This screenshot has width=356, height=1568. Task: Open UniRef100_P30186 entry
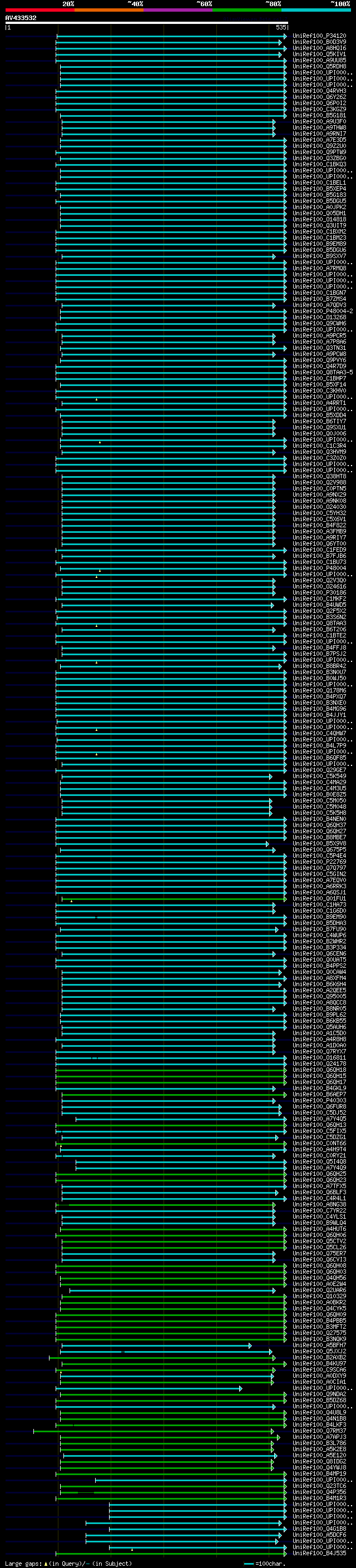(x=319, y=593)
